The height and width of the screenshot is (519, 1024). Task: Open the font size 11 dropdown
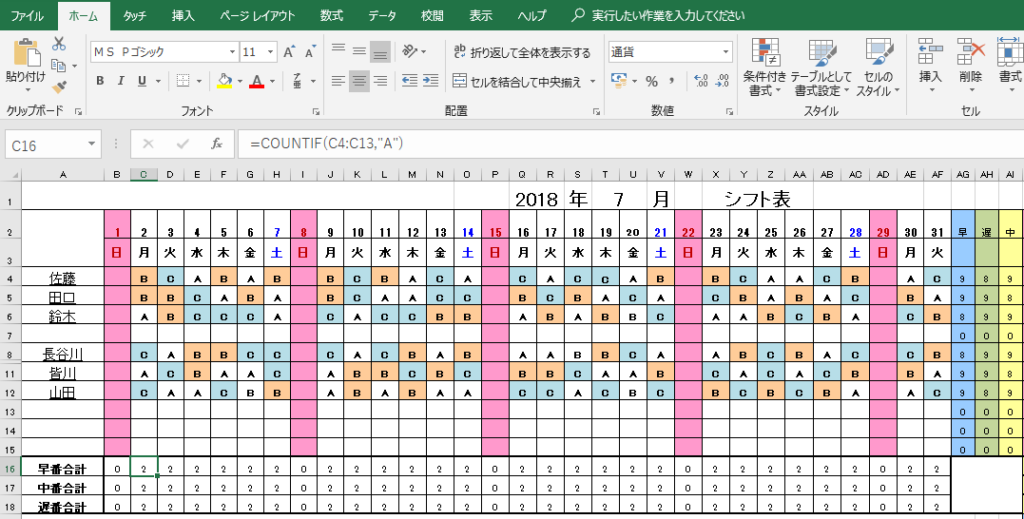271,52
